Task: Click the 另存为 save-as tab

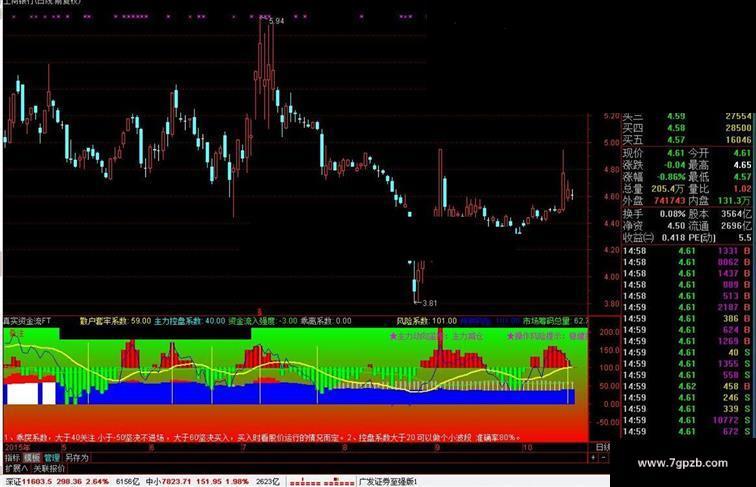Action: pyautogui.click(x=77, y=458)
